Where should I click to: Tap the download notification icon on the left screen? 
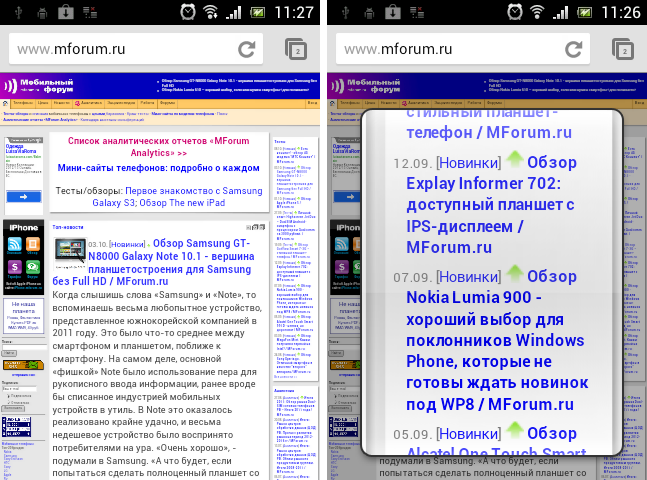point(65,12)
